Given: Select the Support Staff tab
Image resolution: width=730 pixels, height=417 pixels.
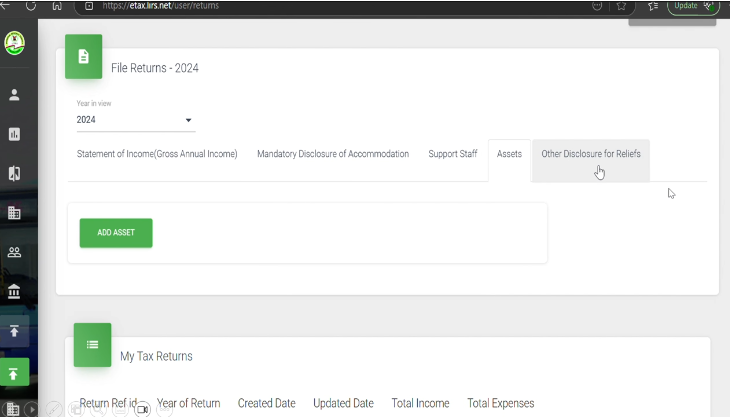Looking at the screenshot, I should (x=452, y=154).
